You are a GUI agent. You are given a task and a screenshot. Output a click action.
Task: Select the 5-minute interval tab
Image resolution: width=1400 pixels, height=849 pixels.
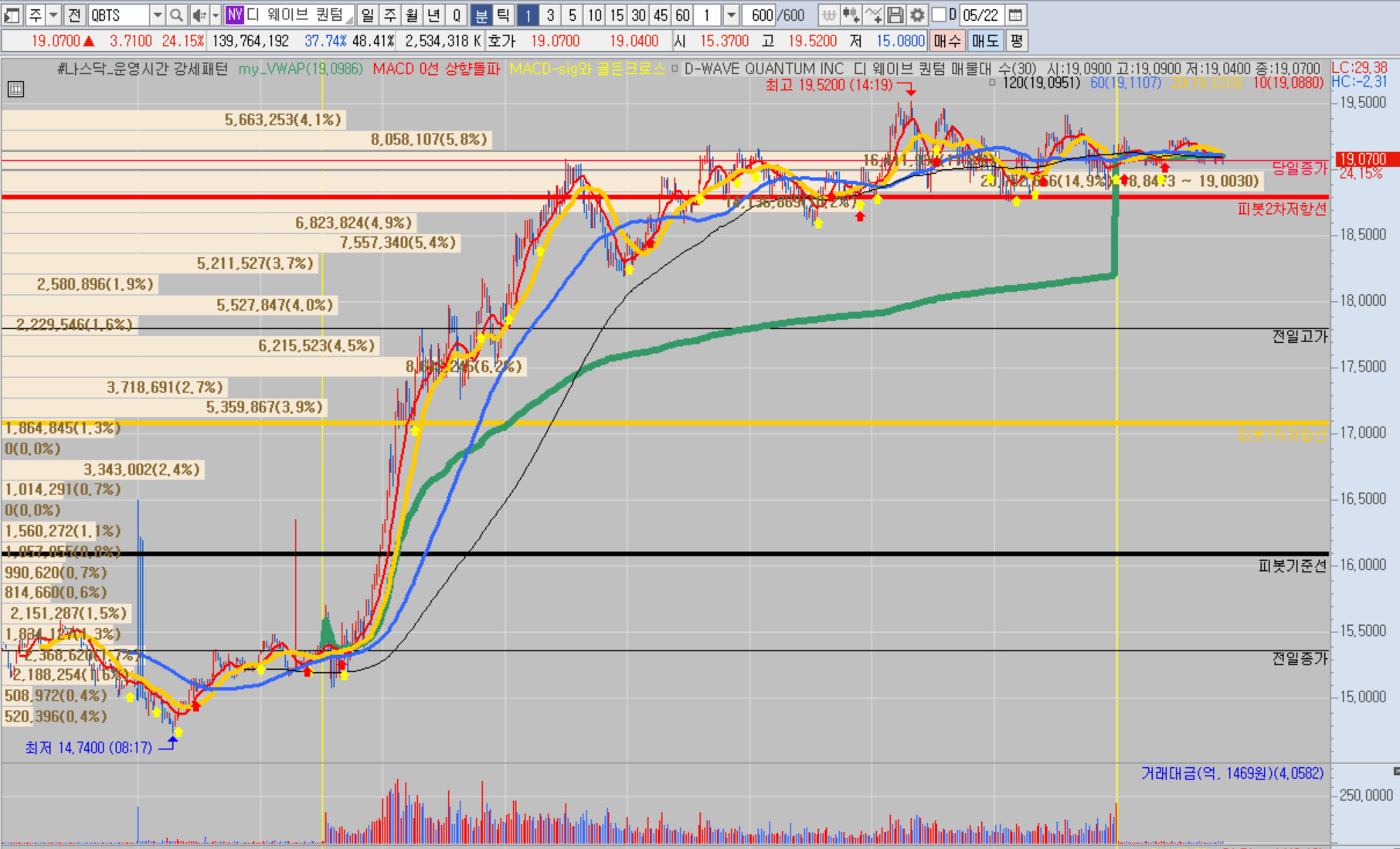click(x=573, y=15)
